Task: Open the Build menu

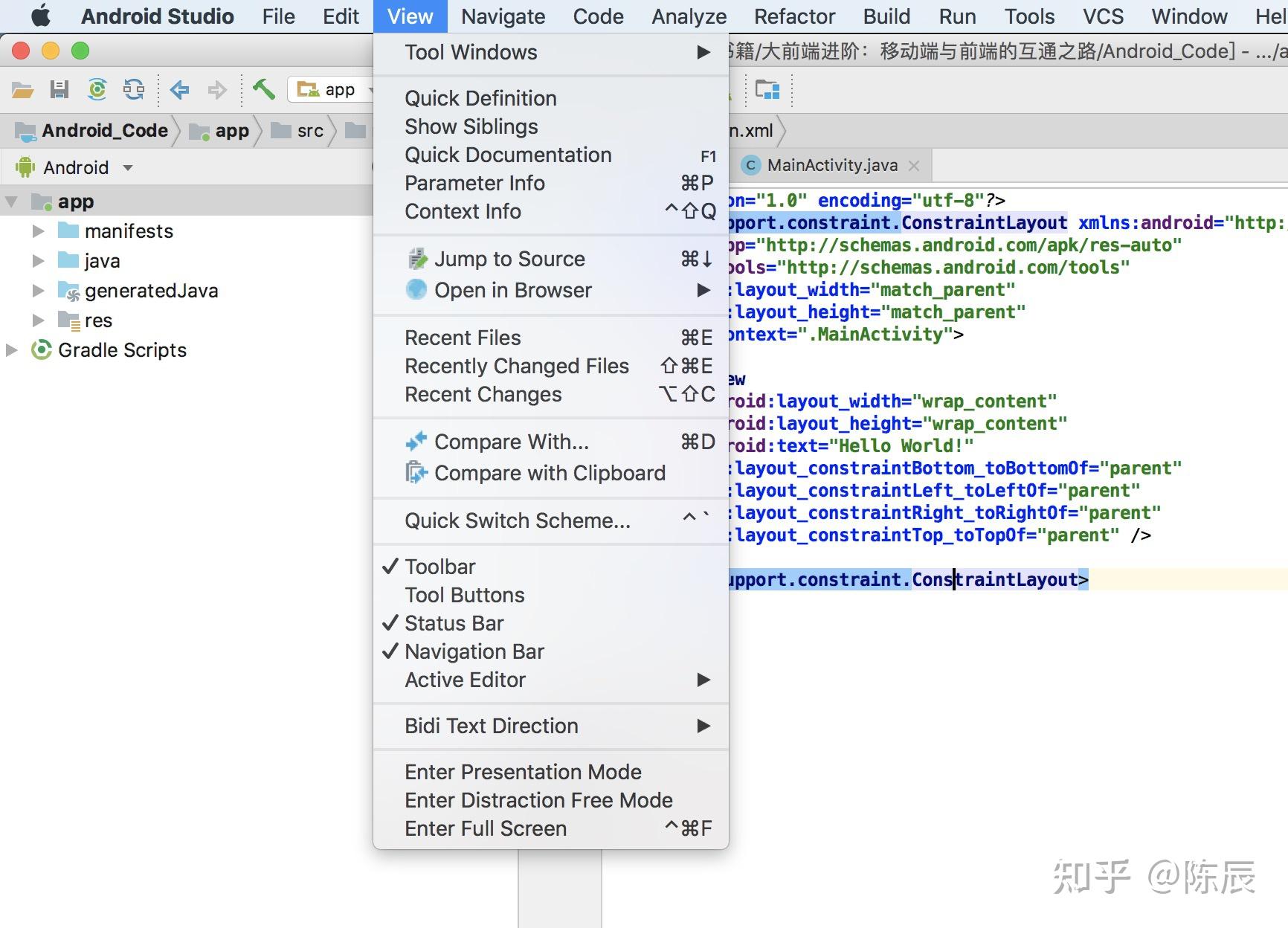Action: tap(886, 16)
